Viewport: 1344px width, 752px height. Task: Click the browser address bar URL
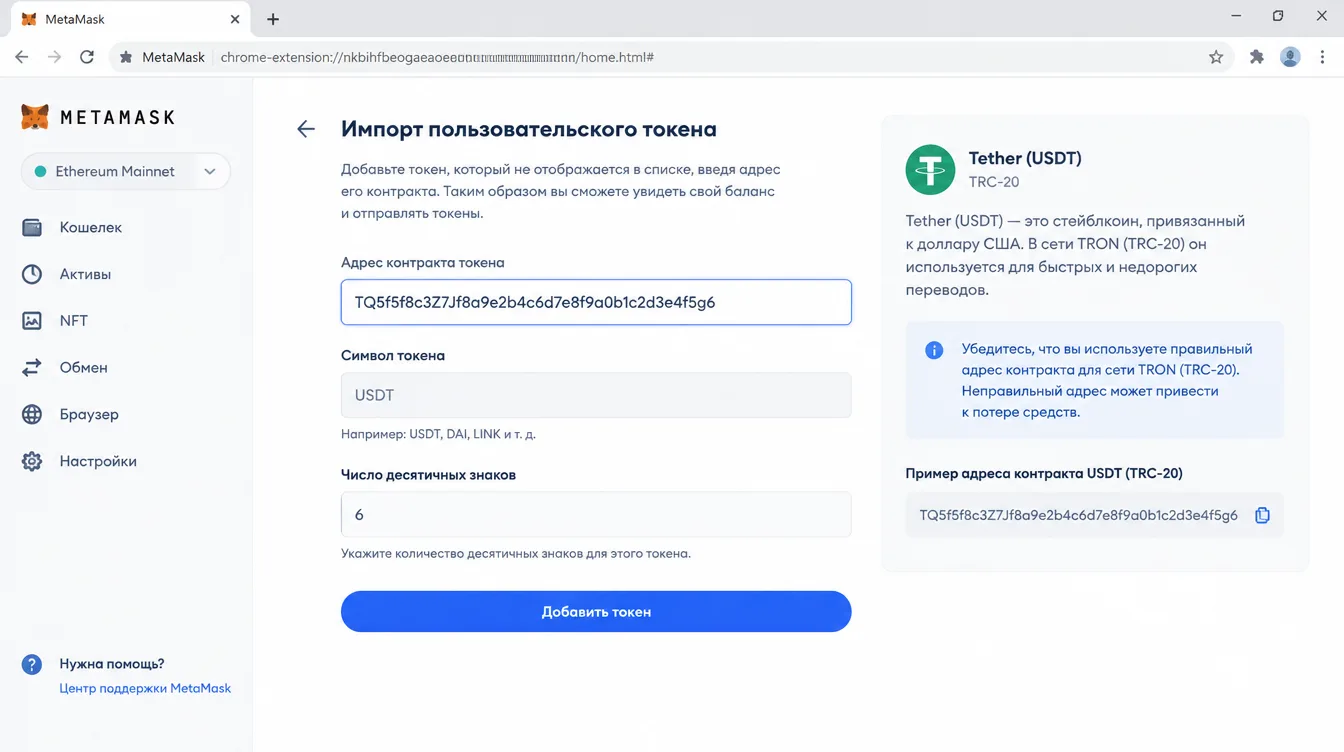coord(437,58)
